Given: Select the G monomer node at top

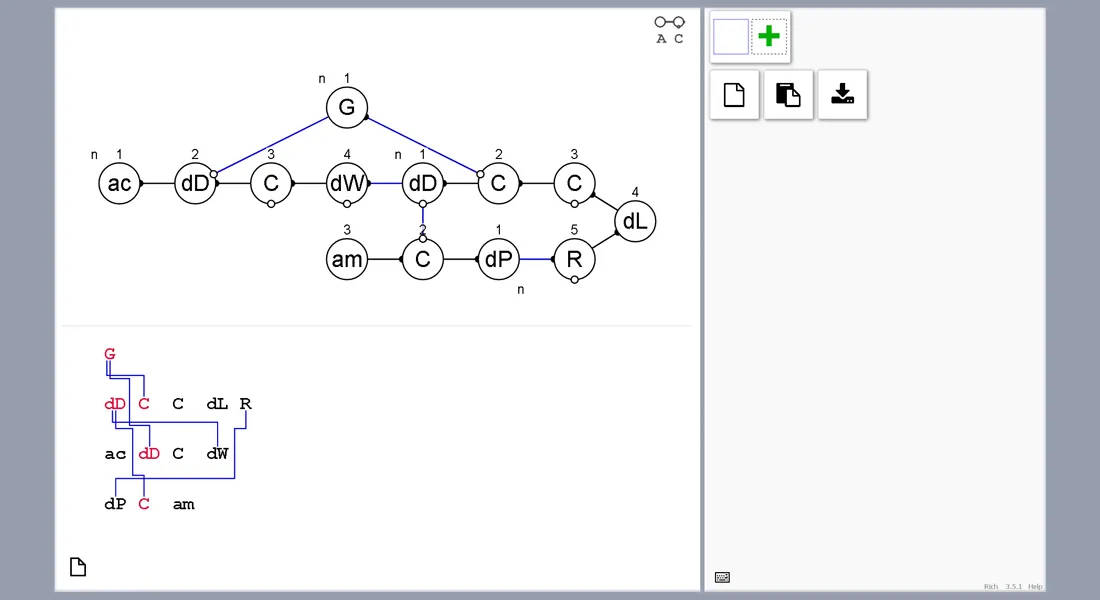Looking at the screenshot, I should [347, 108].
